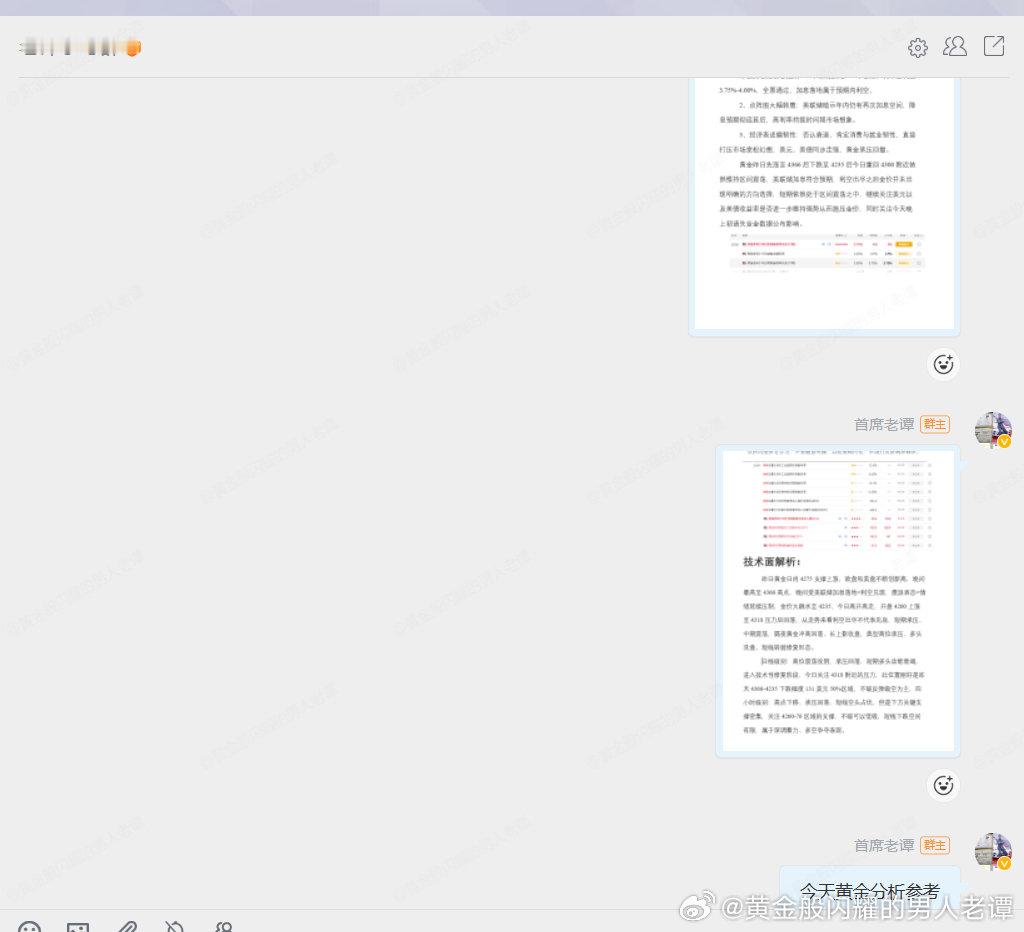Open emoji picker in message toolbar
This screenshot has height=932, width=1024.
point(29,926)
